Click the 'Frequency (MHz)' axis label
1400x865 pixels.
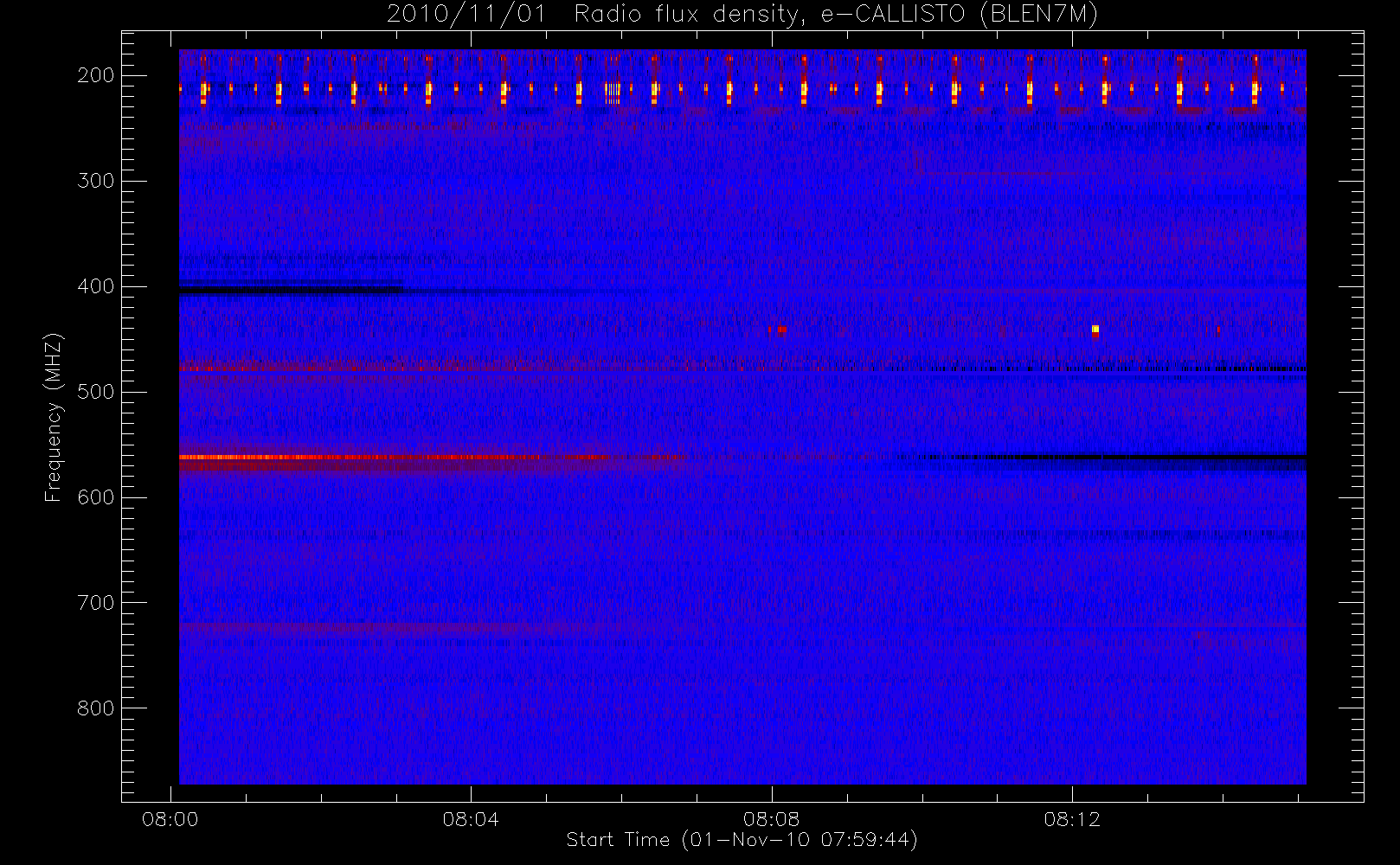pos(54,417)
